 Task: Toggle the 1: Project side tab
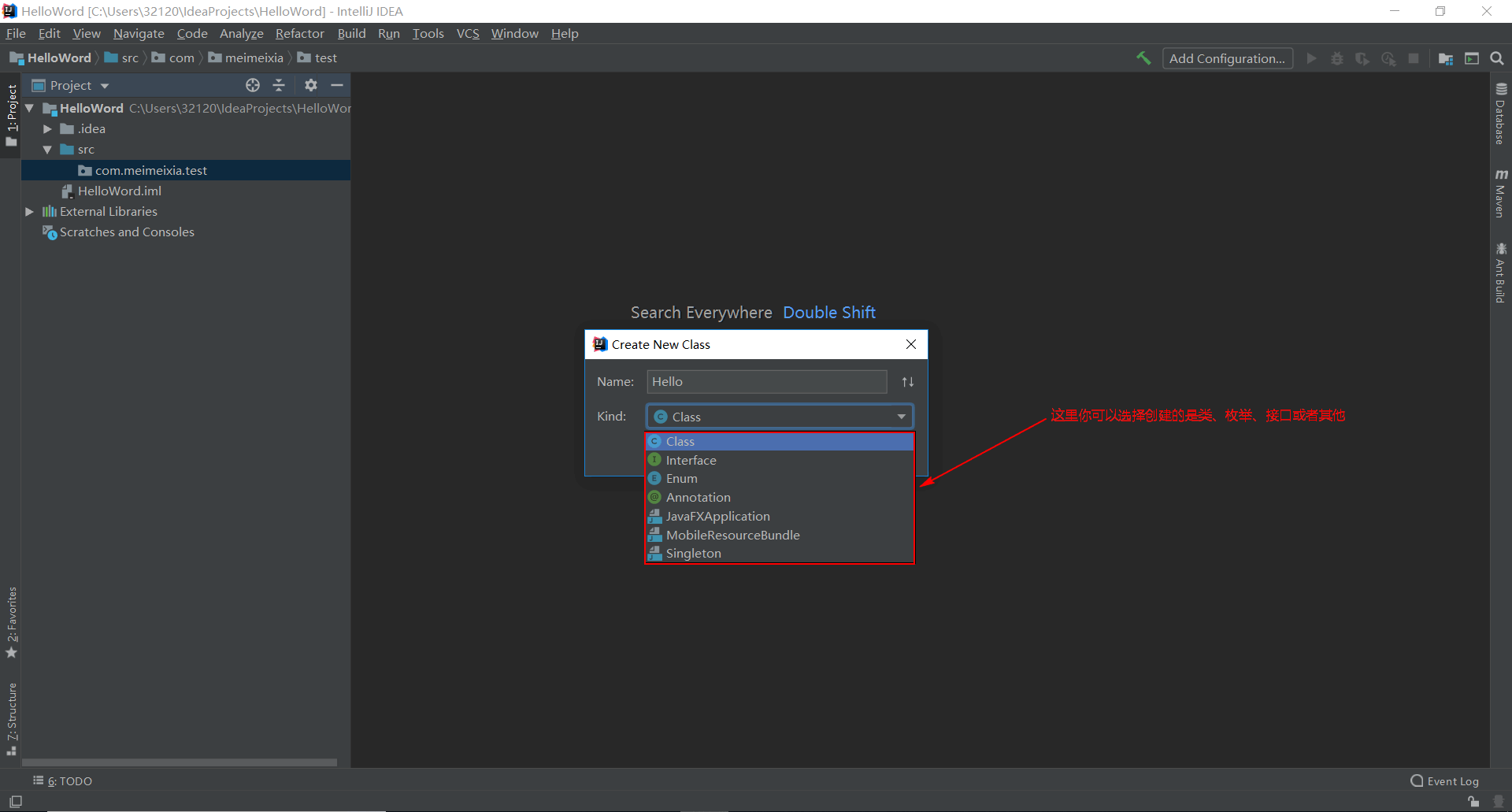pos(11,115)
